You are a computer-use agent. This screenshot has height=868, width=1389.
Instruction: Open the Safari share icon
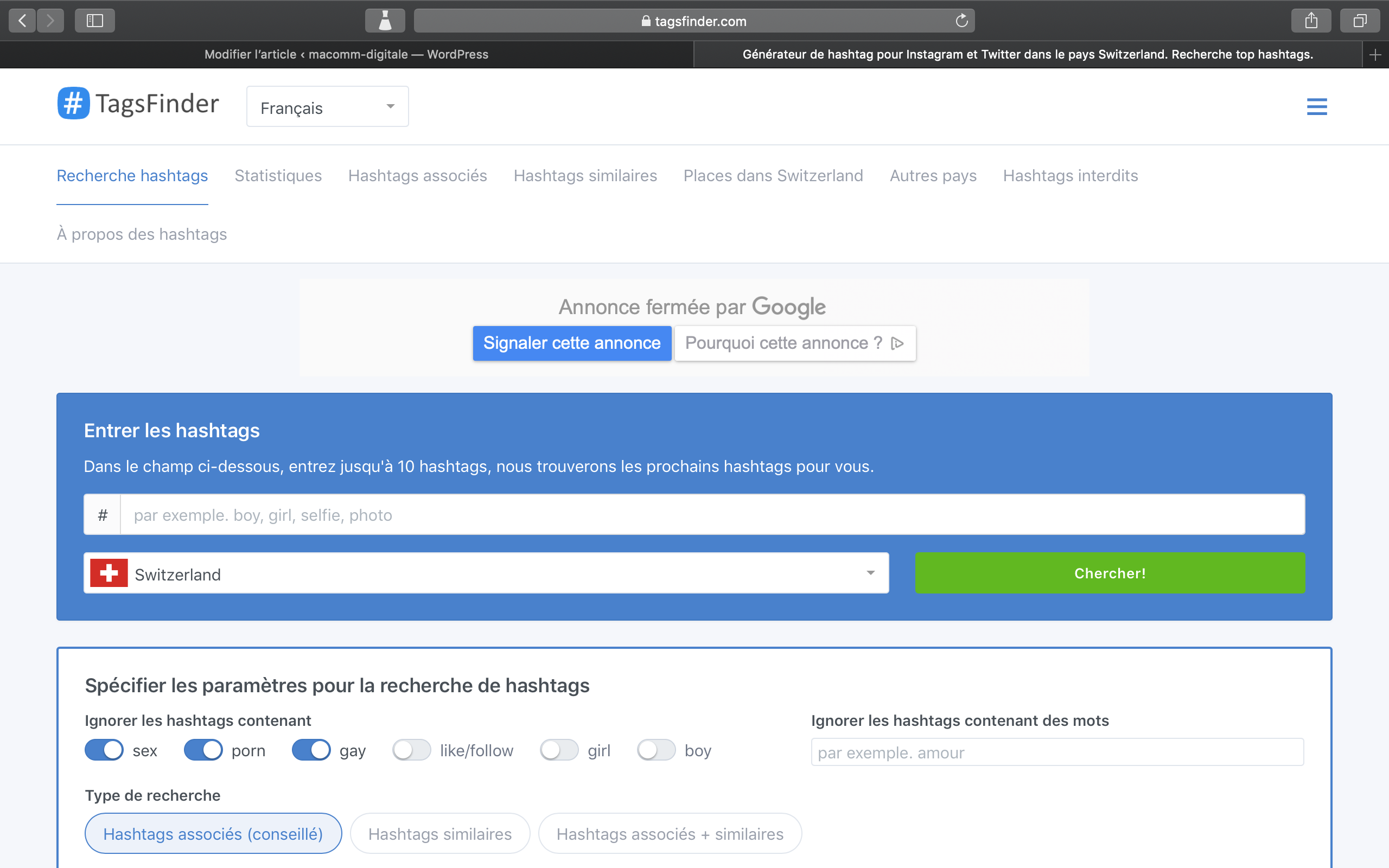[x=1311, y=21]
